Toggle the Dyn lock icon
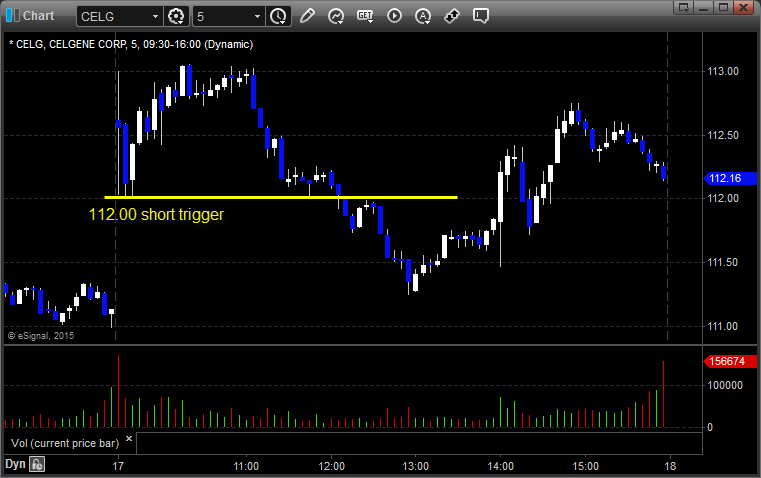The image size is (761, 478). 37,464
